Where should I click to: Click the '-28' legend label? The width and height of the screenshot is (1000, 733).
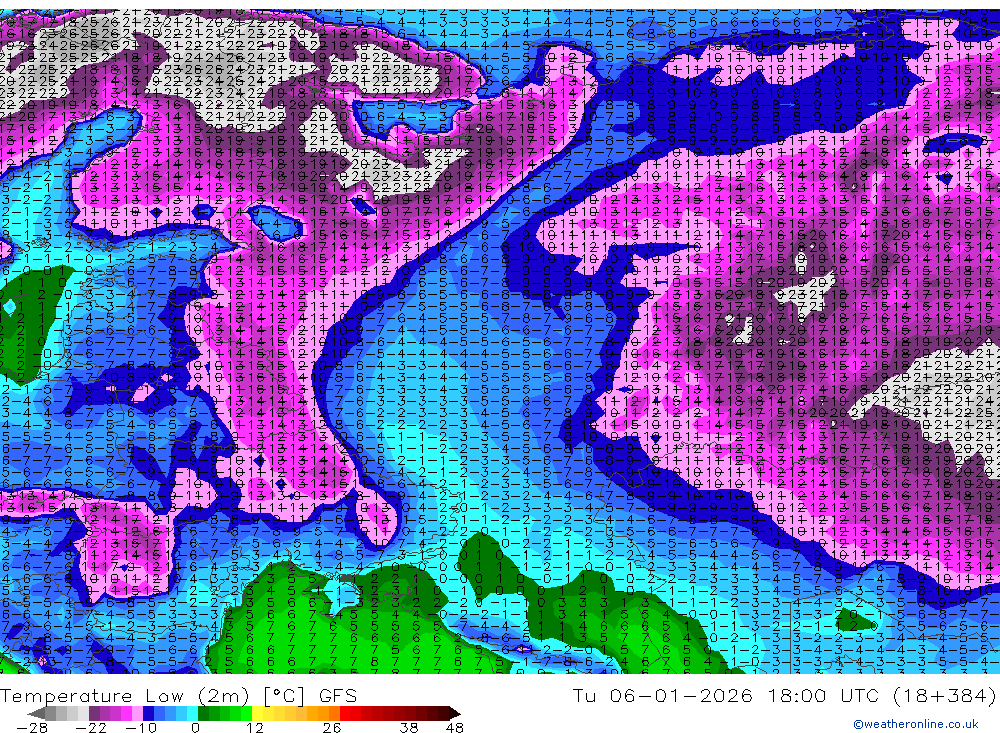(32, 727)
